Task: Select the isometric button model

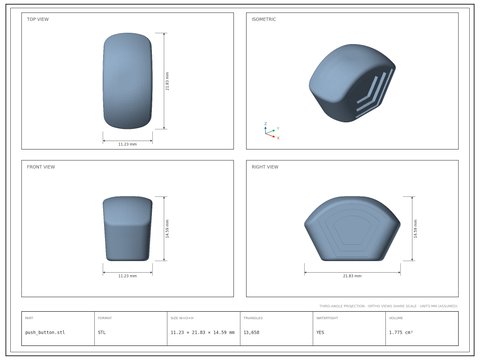Action: pos(352,83)
